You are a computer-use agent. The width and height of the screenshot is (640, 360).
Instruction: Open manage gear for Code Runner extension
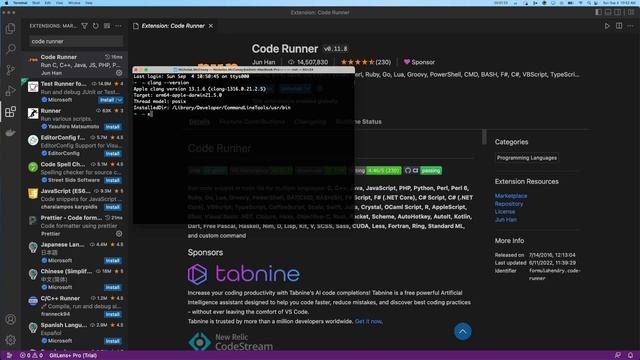click(119, 73)
